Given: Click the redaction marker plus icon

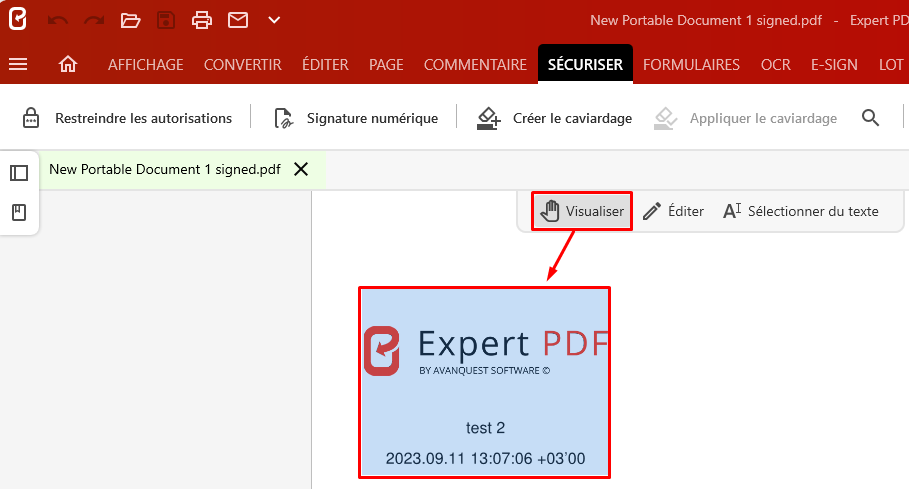Looking at the screenshot, I should (489, 118).
